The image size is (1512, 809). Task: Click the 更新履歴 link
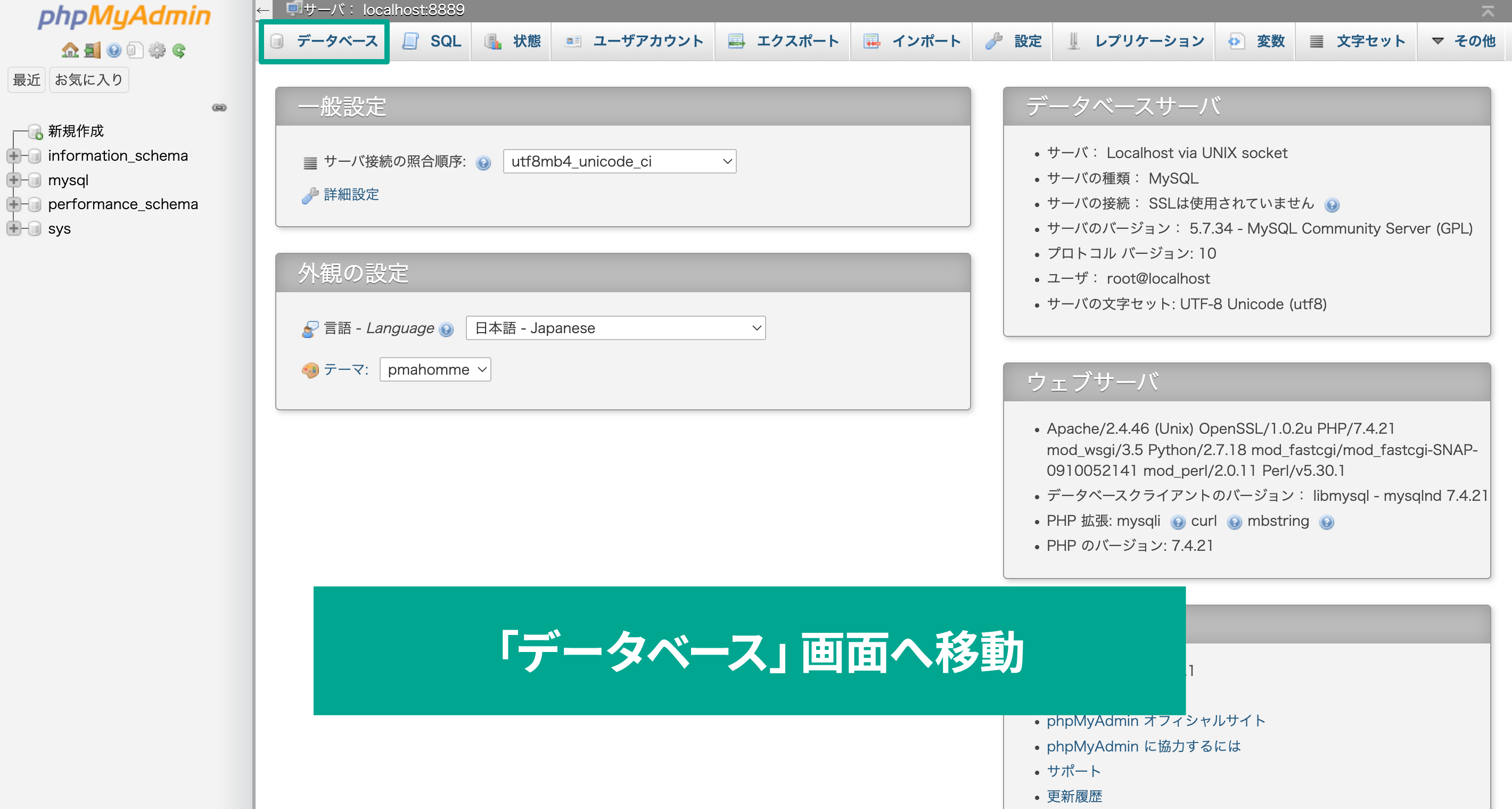click(x=1074, y=797)
